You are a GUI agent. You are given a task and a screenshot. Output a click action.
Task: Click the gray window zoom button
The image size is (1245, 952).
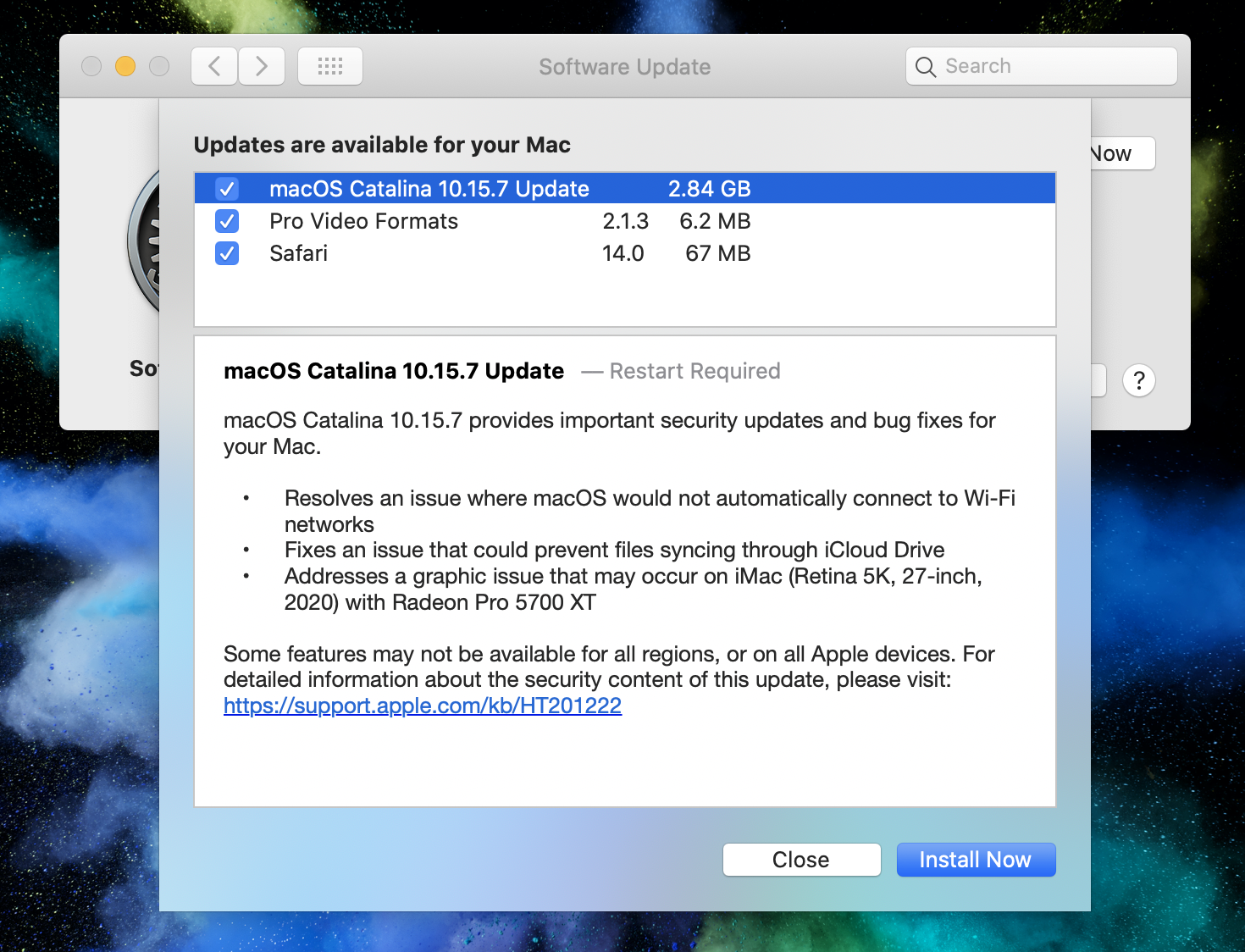click(159, 66)
